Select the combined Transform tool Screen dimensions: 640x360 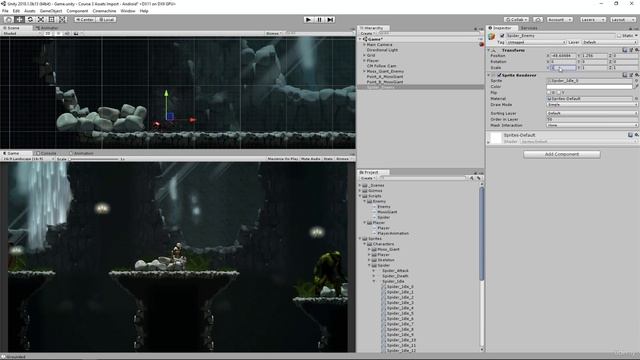pos(62,20)
